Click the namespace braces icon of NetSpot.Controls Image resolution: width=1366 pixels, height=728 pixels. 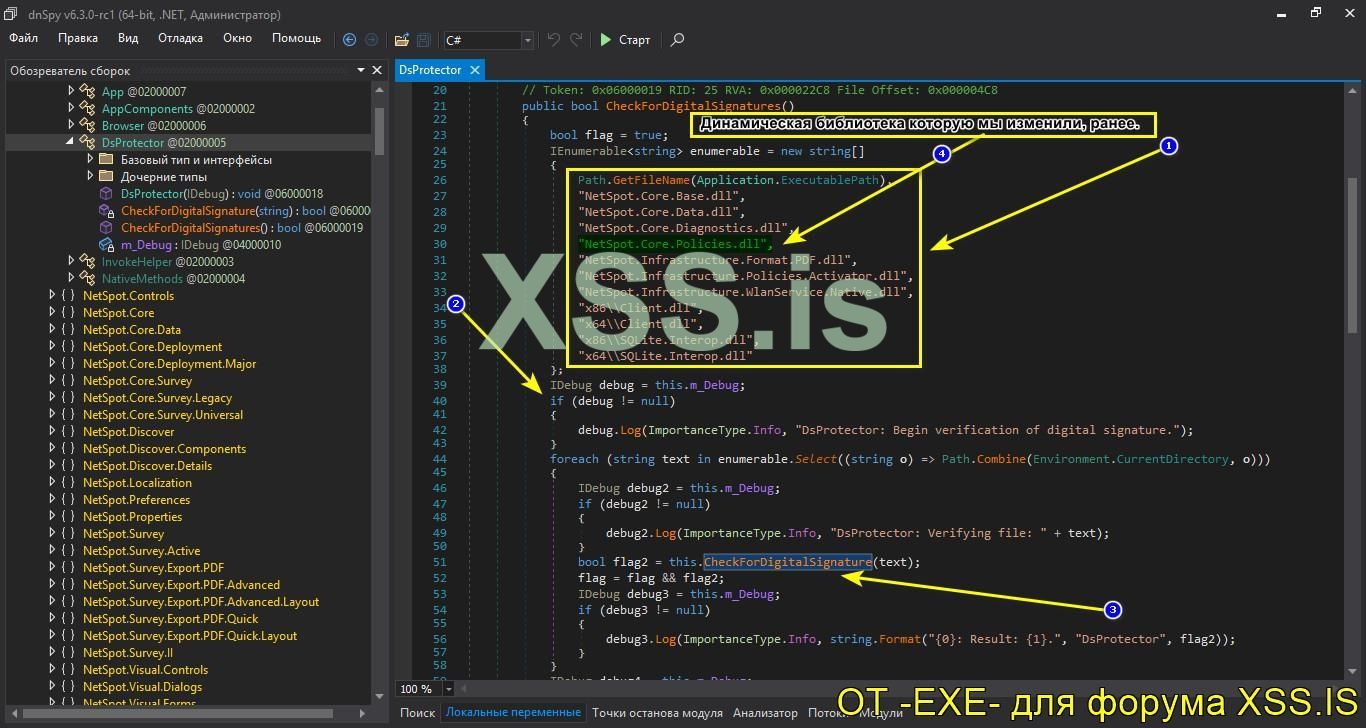68,296
